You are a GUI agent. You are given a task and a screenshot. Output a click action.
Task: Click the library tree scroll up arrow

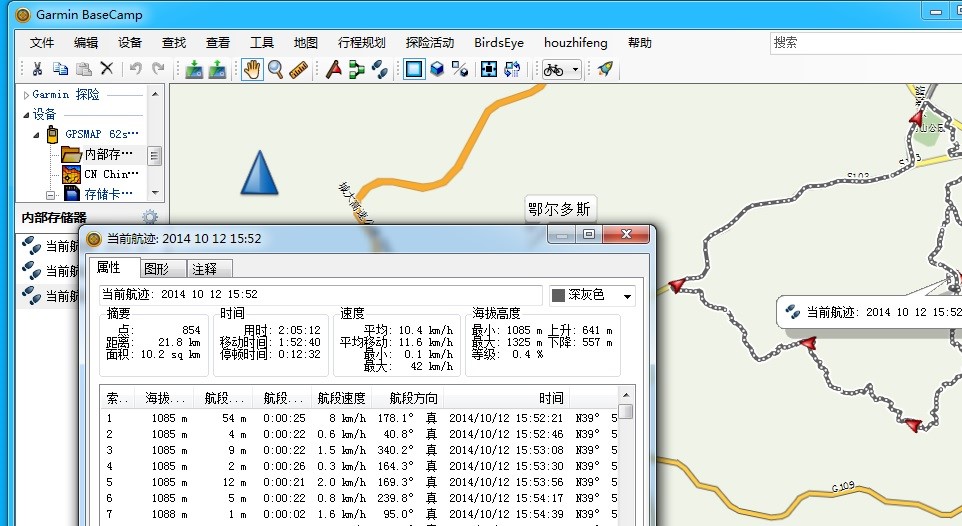[x=155, y=94]
